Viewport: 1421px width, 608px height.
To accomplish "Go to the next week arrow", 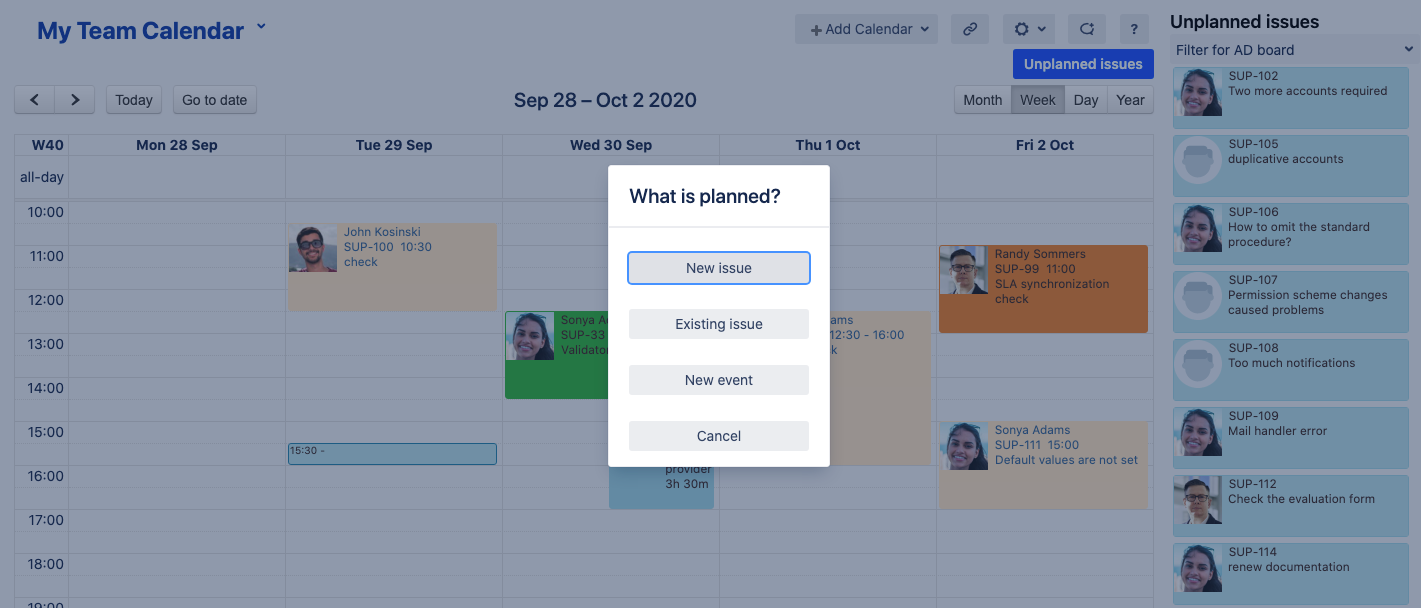I will 75,100.
